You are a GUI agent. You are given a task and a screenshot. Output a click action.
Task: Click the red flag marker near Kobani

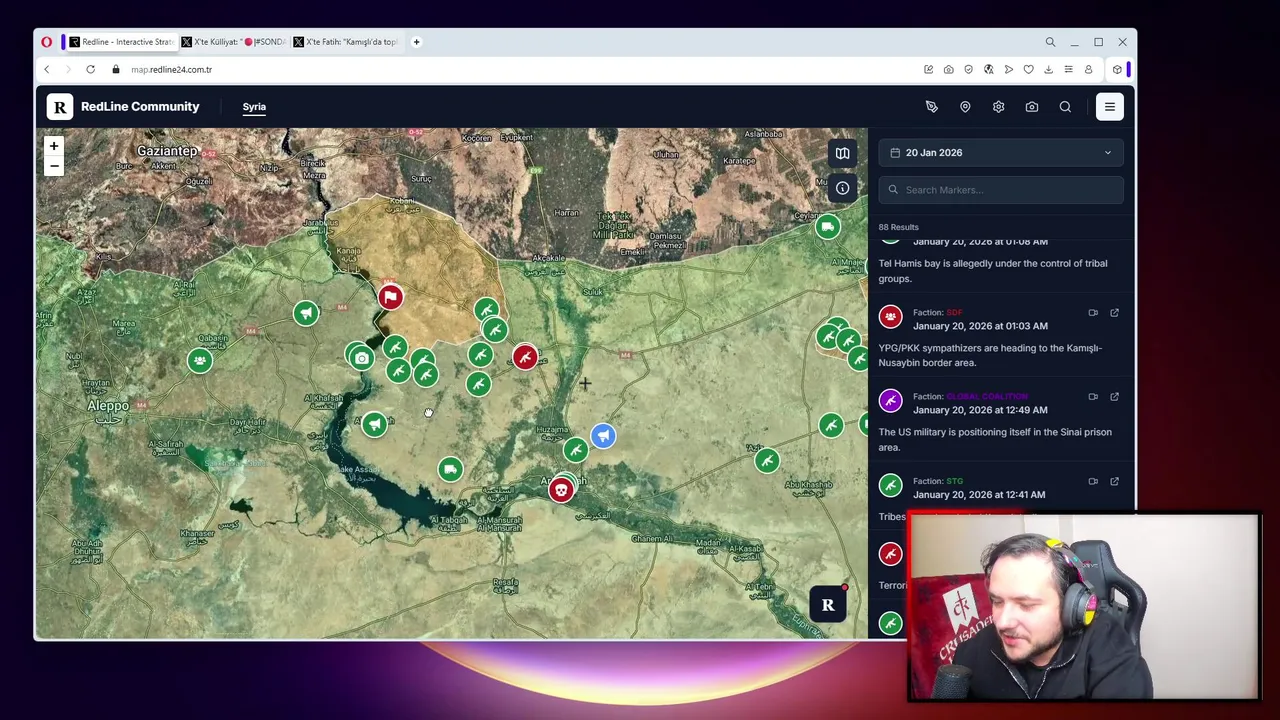click(x=390, y=296)
